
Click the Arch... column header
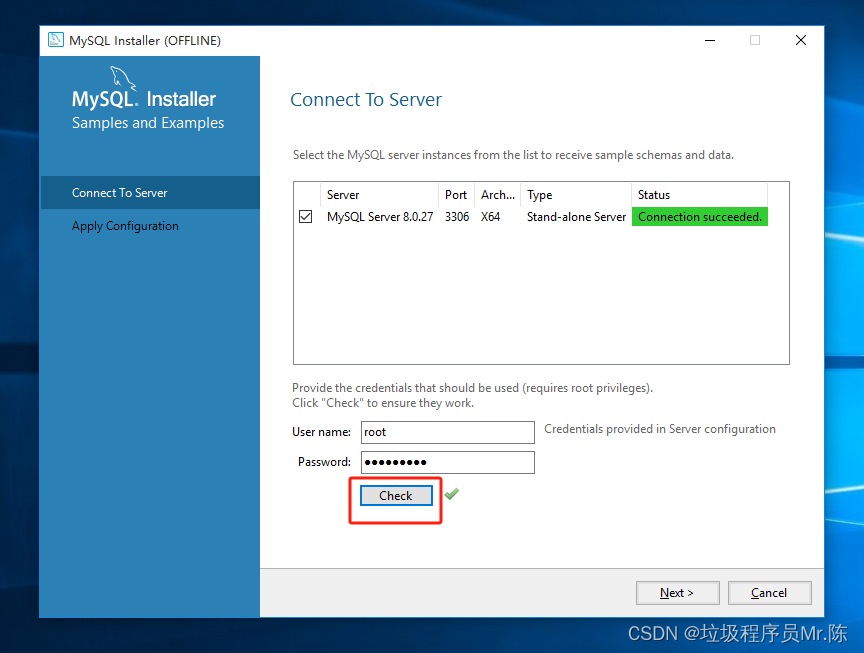click(x=498, y=195)
